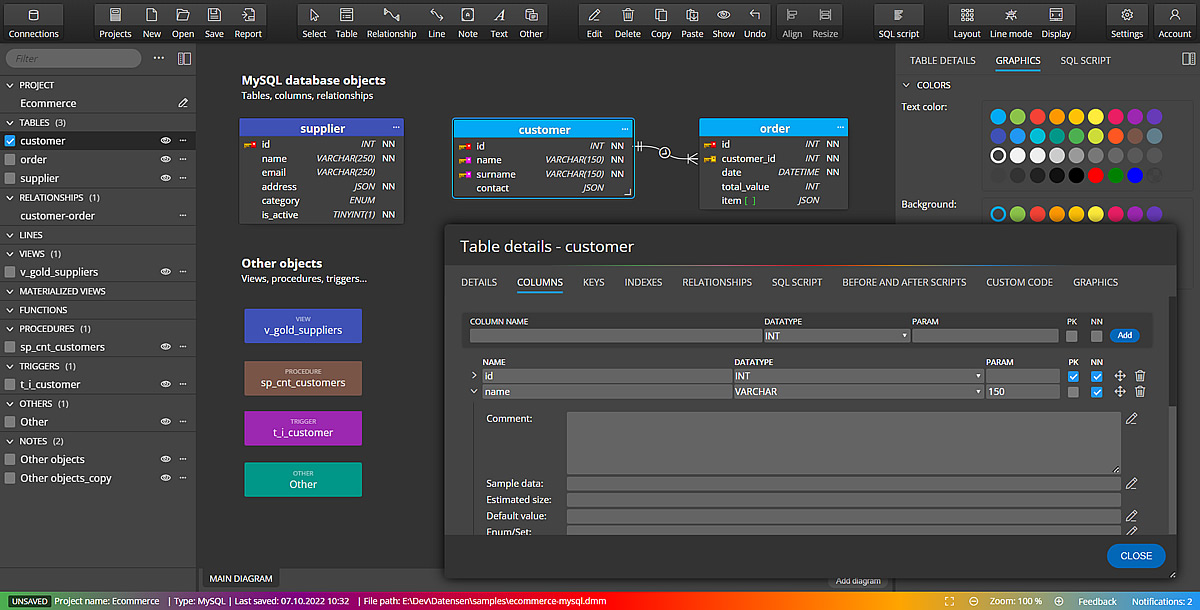Click the blue Add button
This screenshot has height=610, width=1200.
pos(1125,335)
